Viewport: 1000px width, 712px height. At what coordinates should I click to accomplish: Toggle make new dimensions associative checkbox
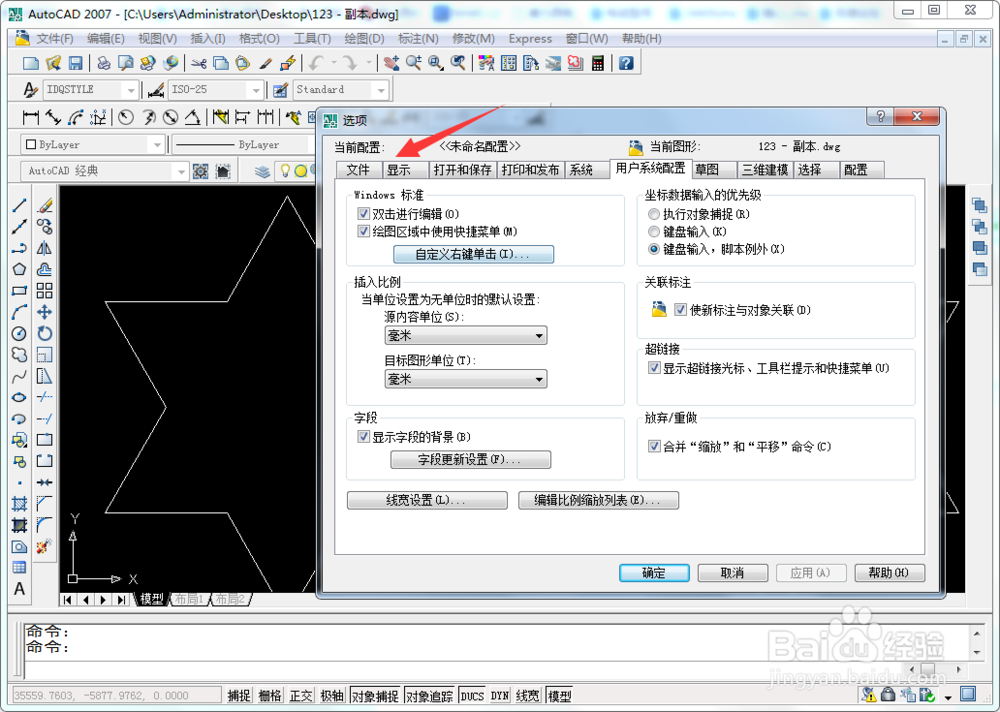[x=680, y=310]
